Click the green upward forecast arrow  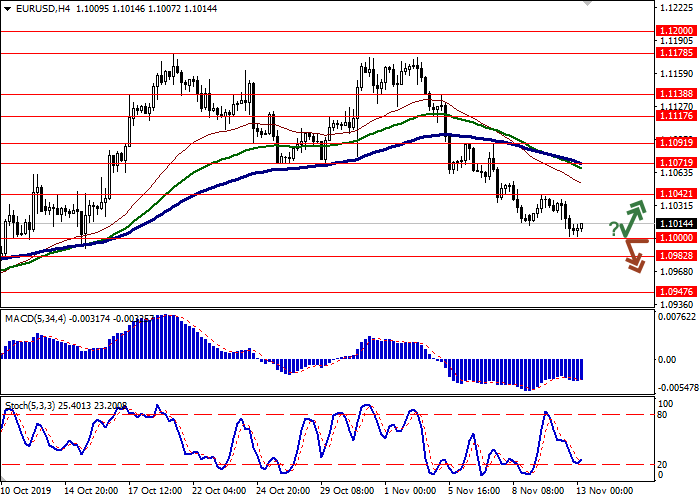click(632, 215)
